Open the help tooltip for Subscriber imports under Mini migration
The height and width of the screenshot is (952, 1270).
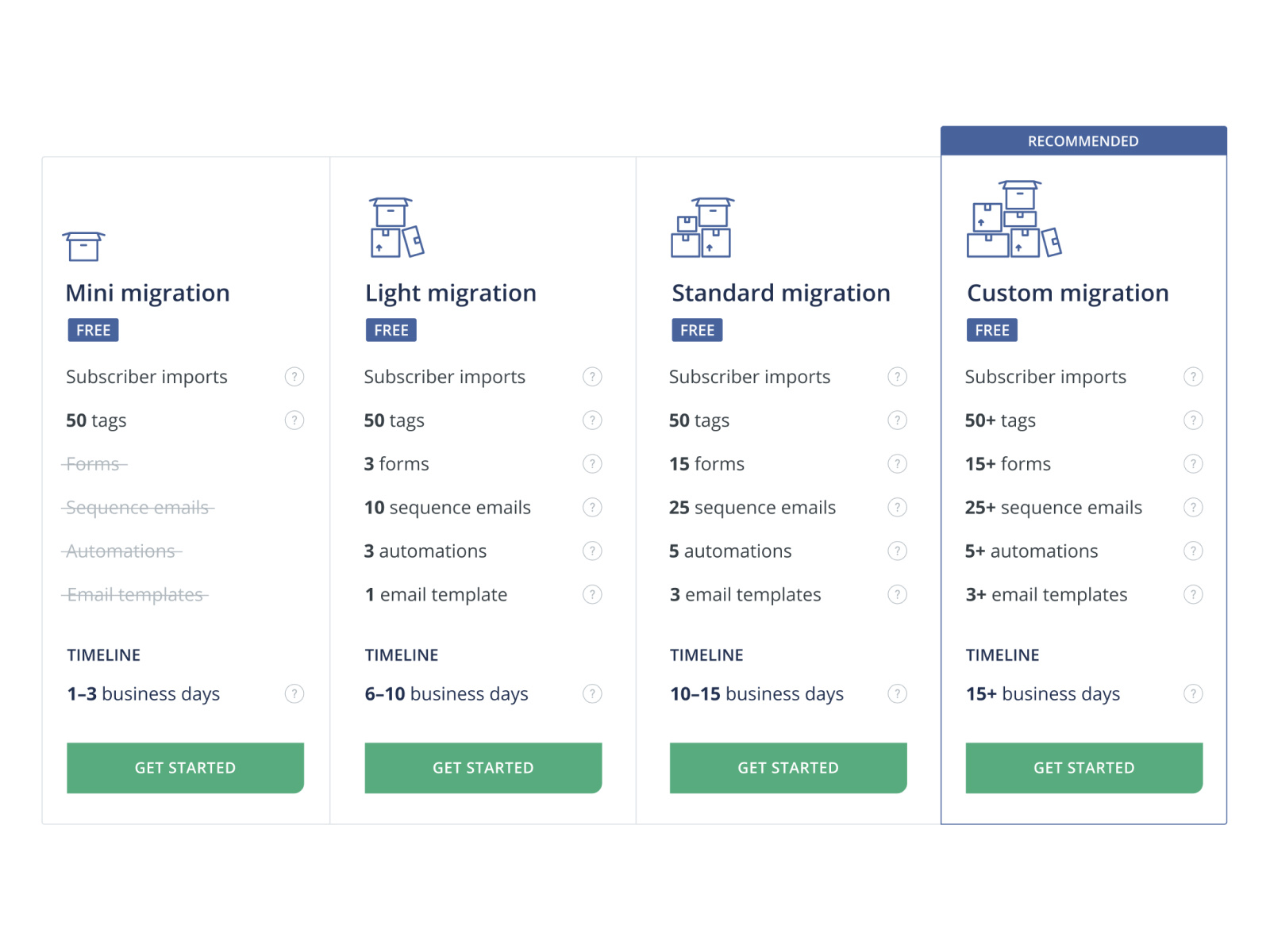294,377
